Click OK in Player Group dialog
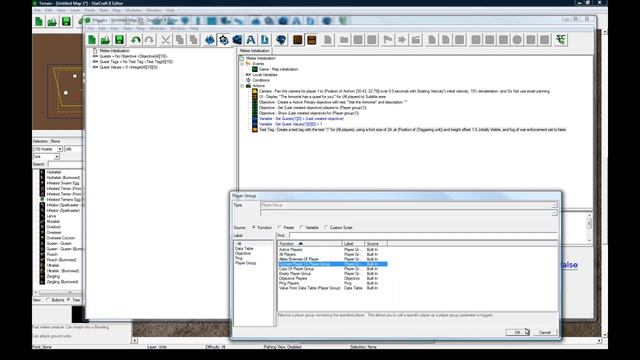640x360 pixels. click(x=518, y=332)
